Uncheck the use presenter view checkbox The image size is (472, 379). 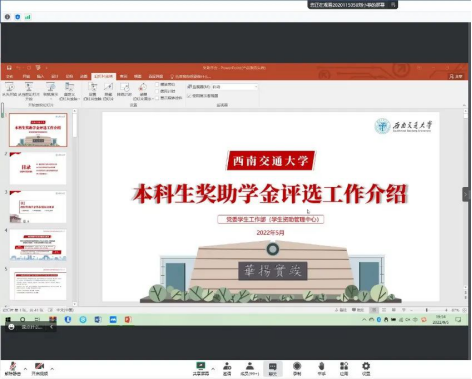point(189,96)
